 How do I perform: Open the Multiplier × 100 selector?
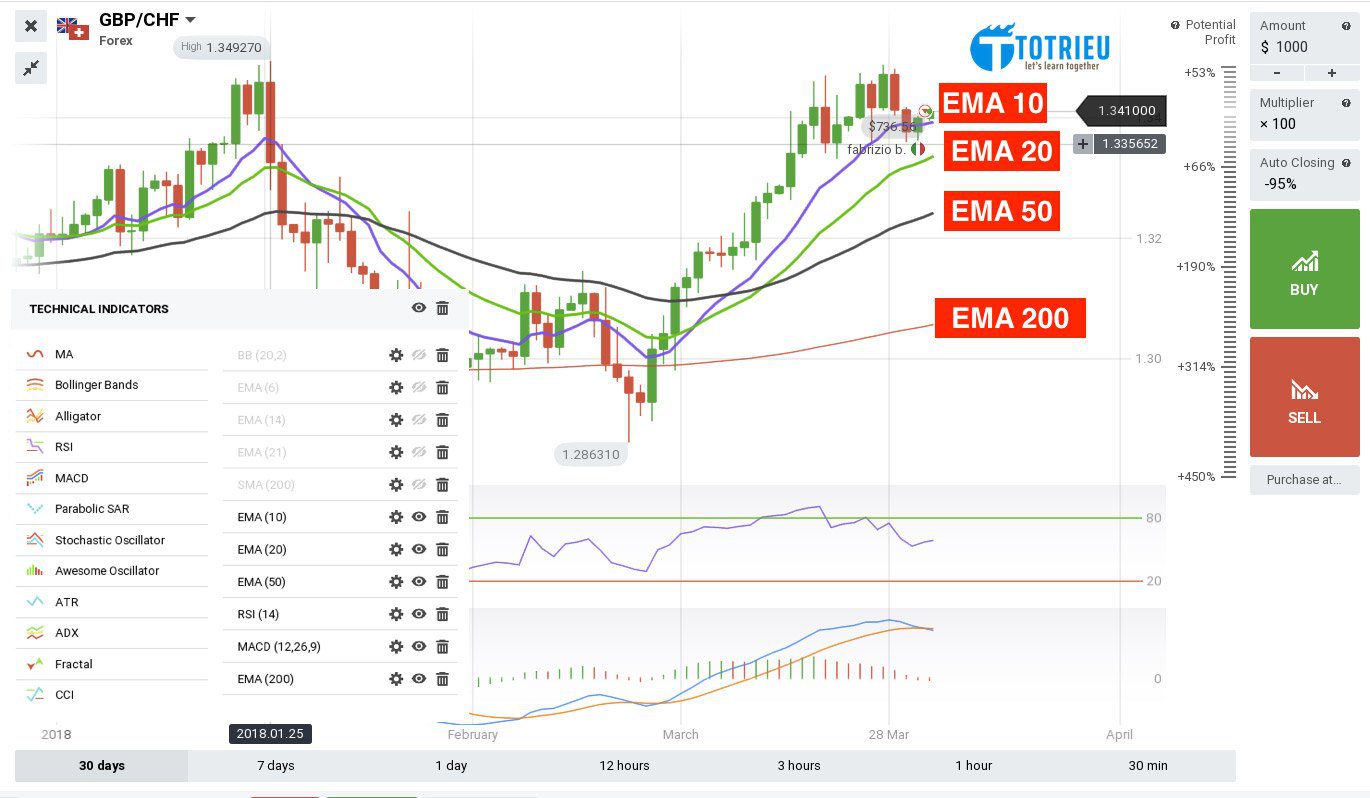coord(1304,114)
